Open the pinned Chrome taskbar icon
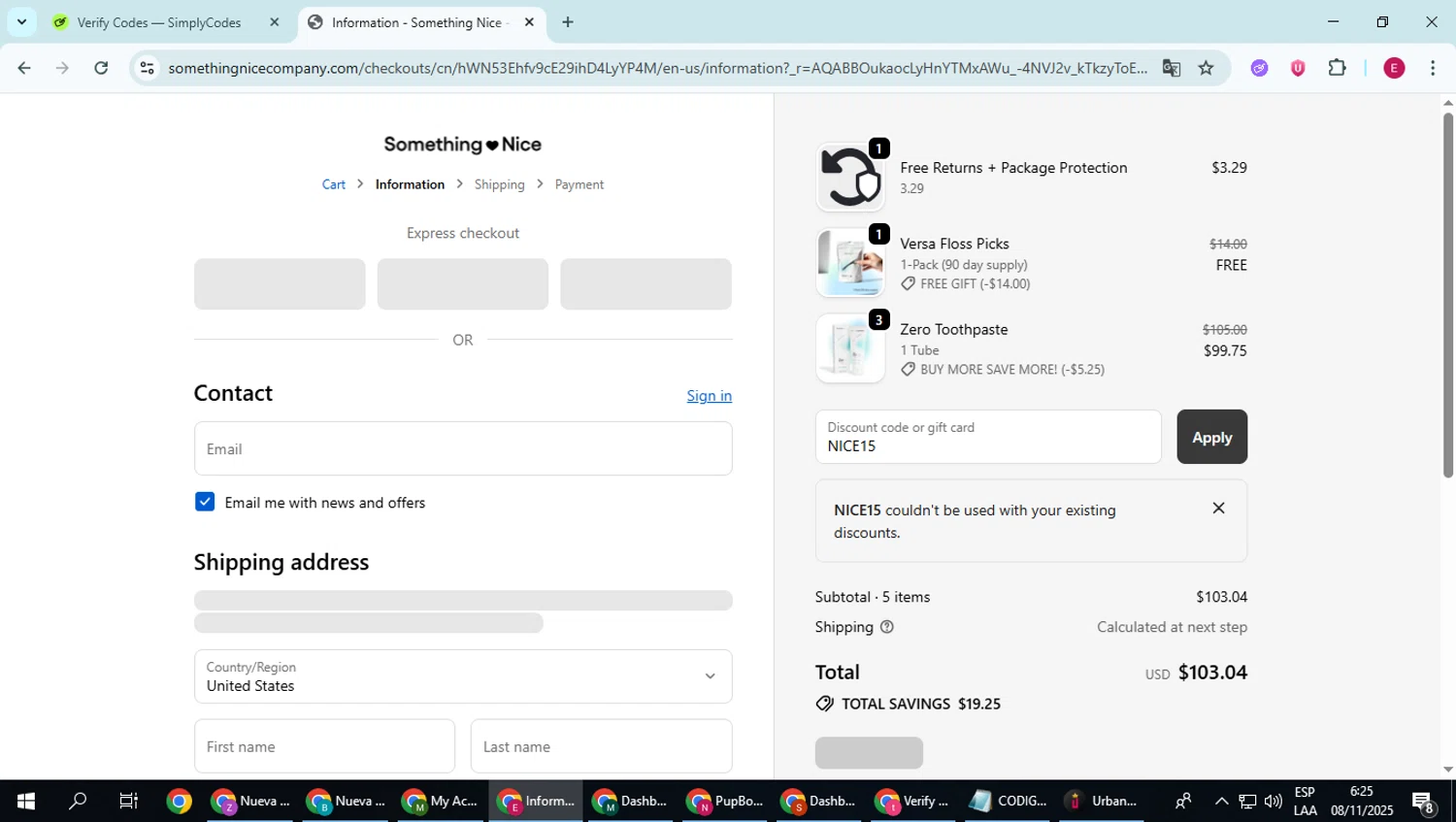The height and width of the screenshot is (822, 1456). click(179, 801)
